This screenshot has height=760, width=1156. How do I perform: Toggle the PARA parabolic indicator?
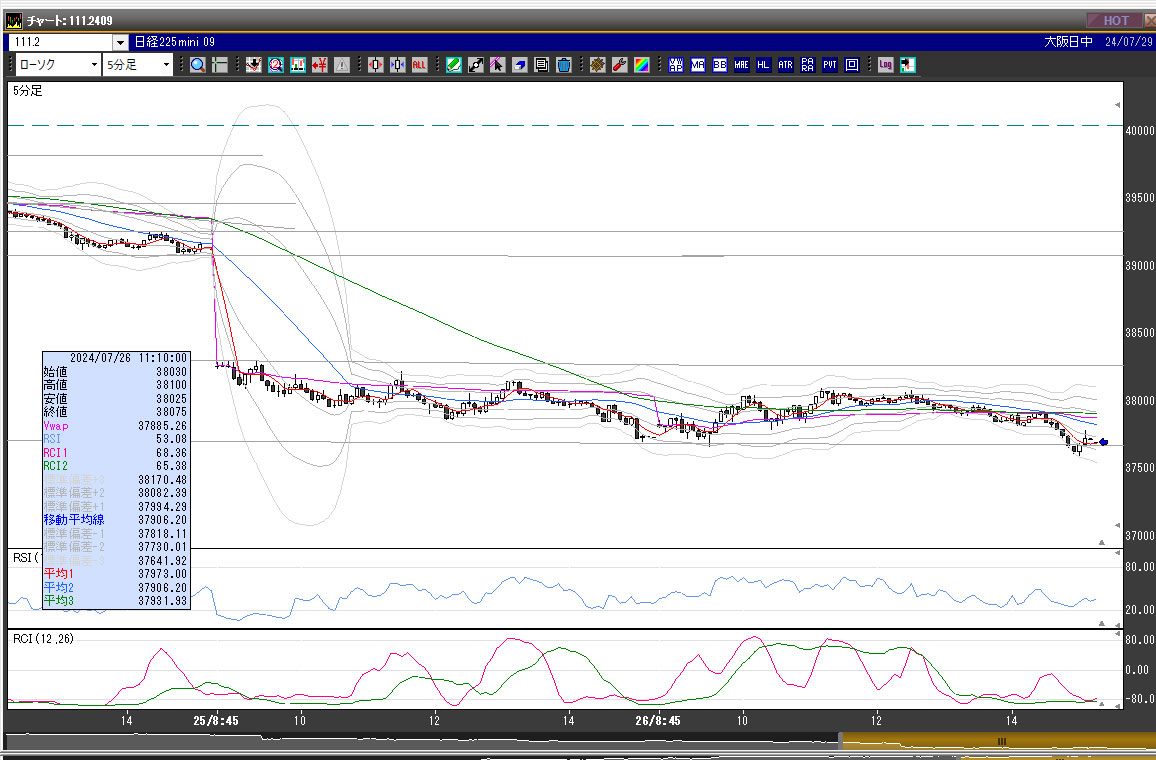pos(807,65)
